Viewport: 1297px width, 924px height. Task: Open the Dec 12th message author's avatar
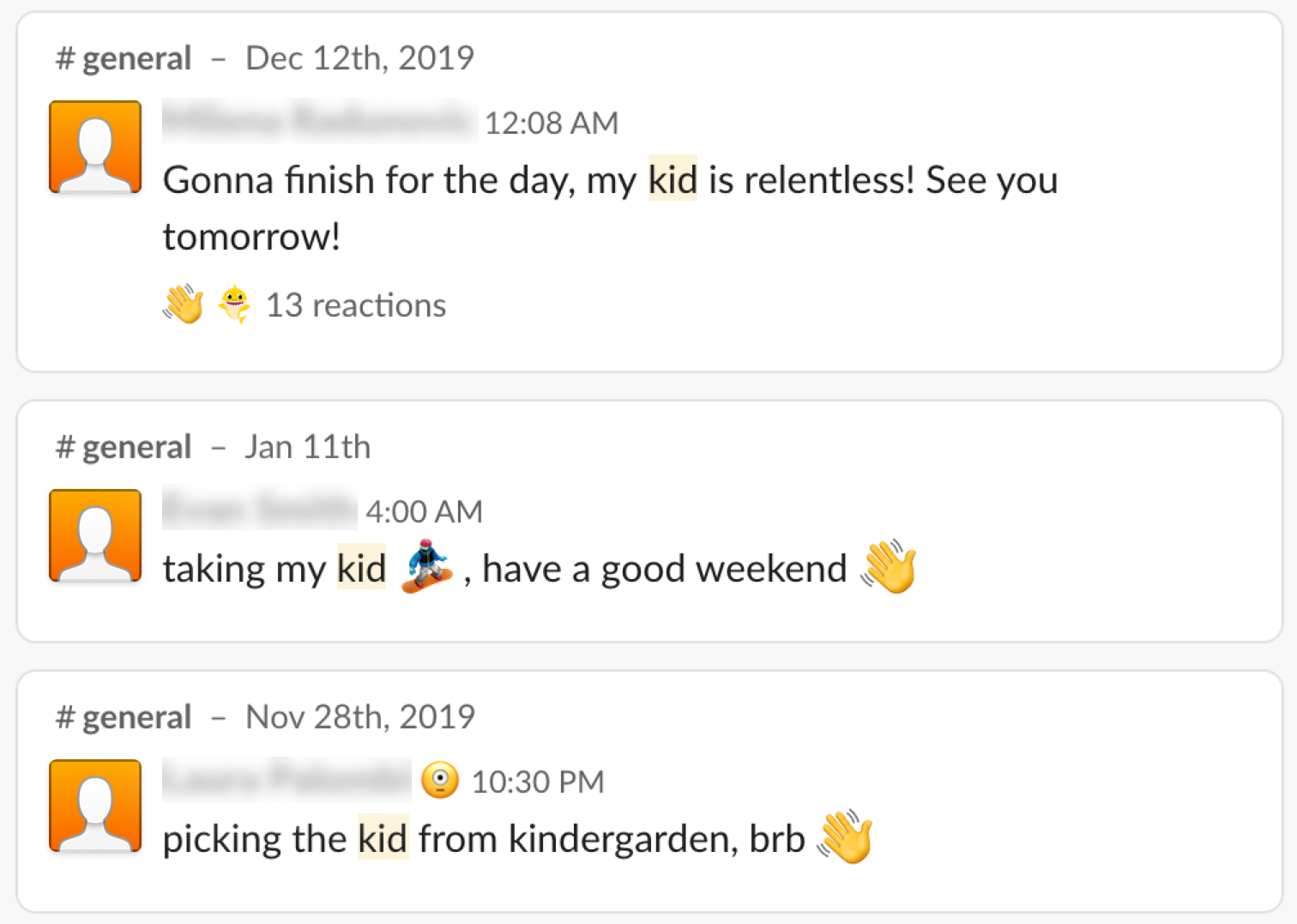95,147
